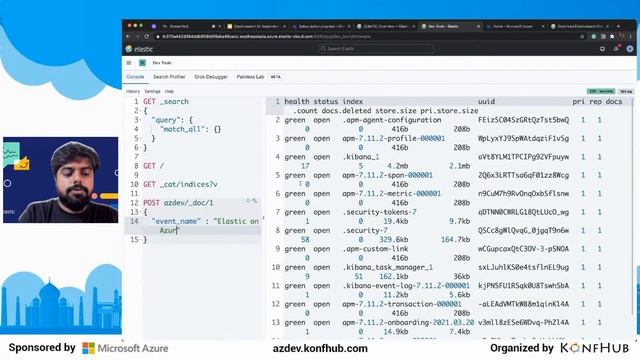The width and height of the screenshot is (640, 360).
Task: Bookmark this page with the star icon
Action: click(582, 36)
